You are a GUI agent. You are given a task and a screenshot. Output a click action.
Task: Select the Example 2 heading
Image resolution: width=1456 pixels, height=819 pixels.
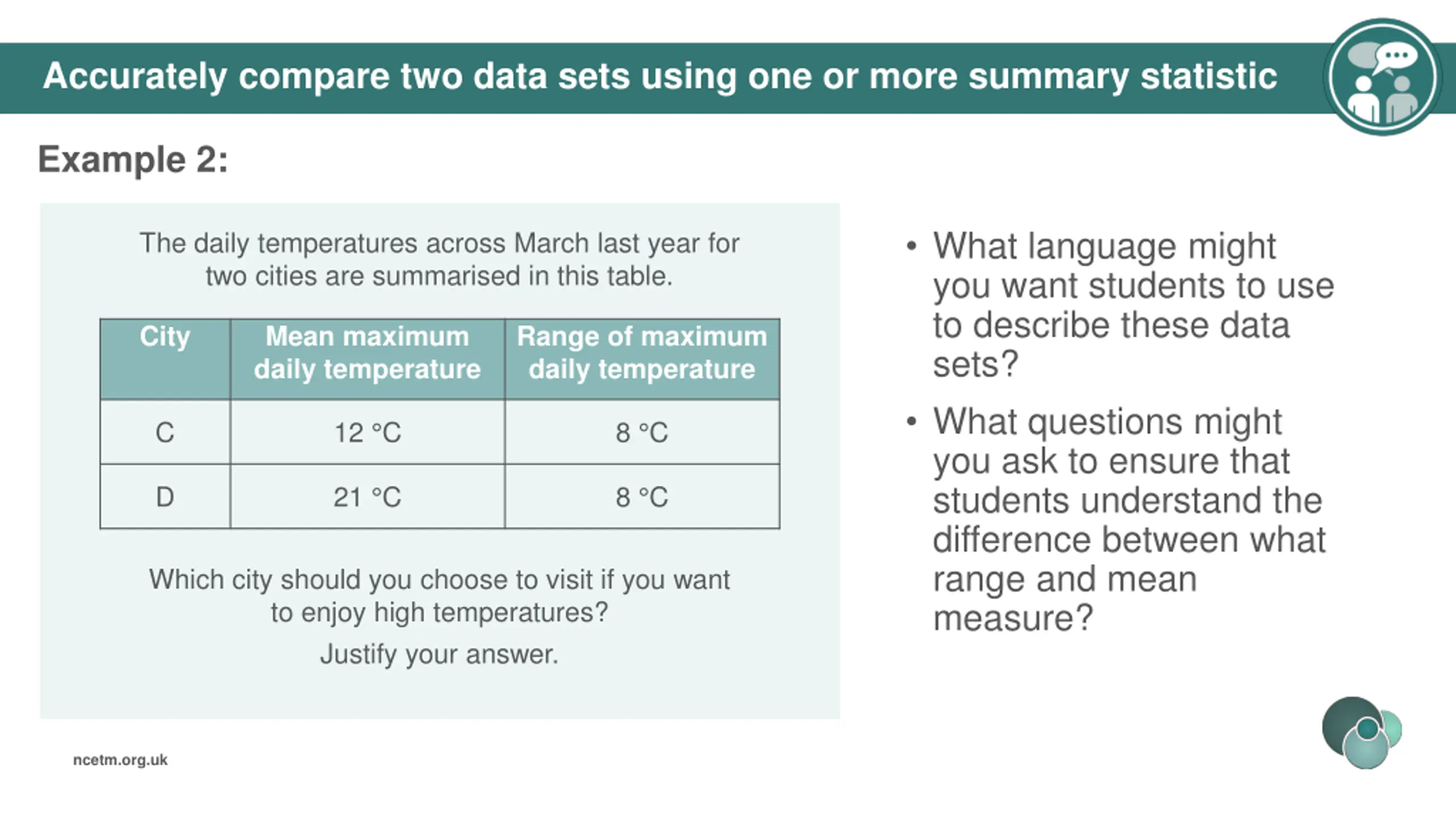pyautogui.click(x=133, y=159)
